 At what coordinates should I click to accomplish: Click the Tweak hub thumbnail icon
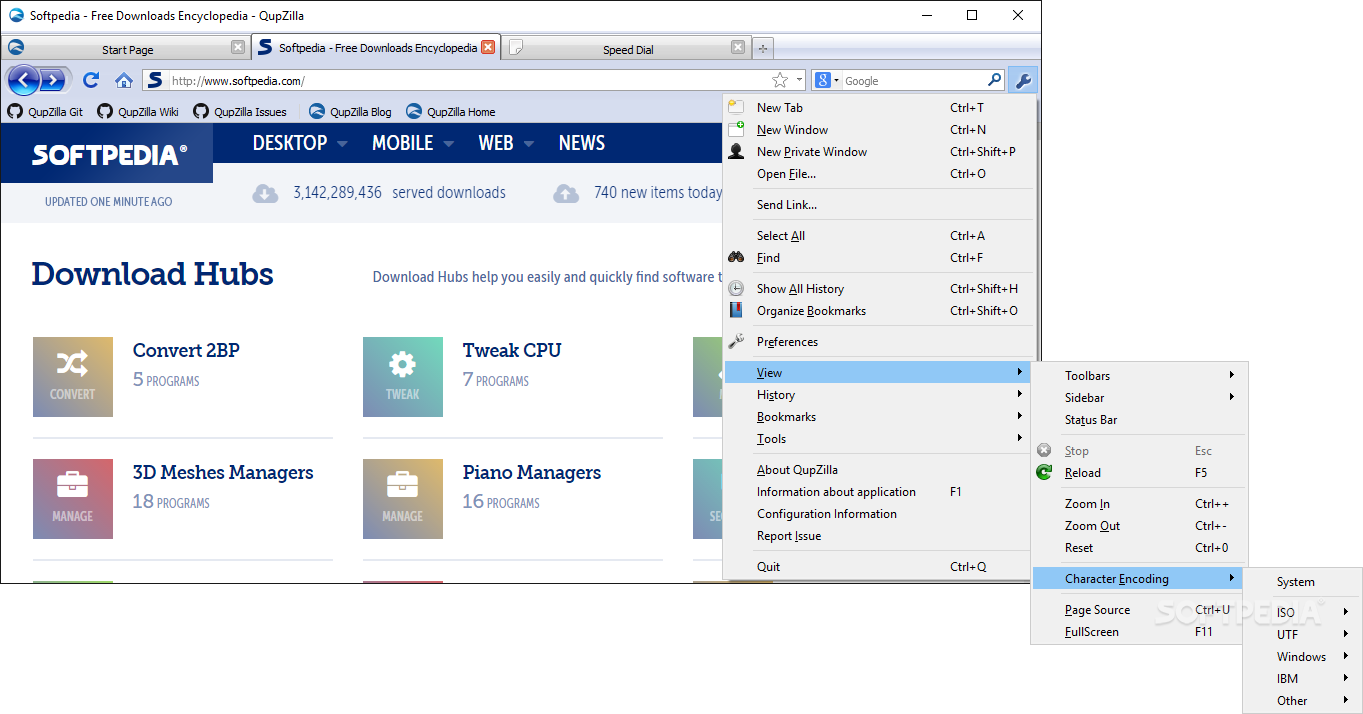click(403, 377)
